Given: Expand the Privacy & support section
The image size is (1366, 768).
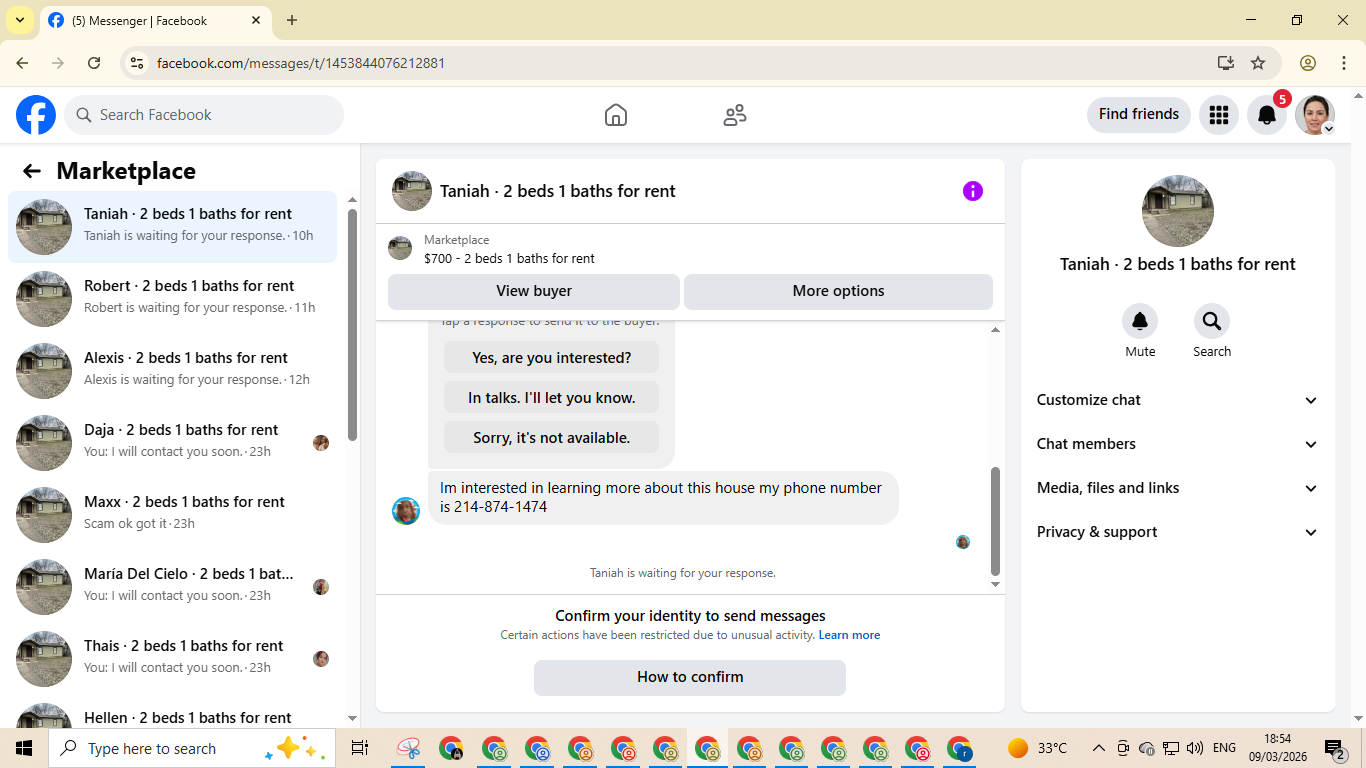Looking at the screenshot, I should click(x=1178, y=532).
